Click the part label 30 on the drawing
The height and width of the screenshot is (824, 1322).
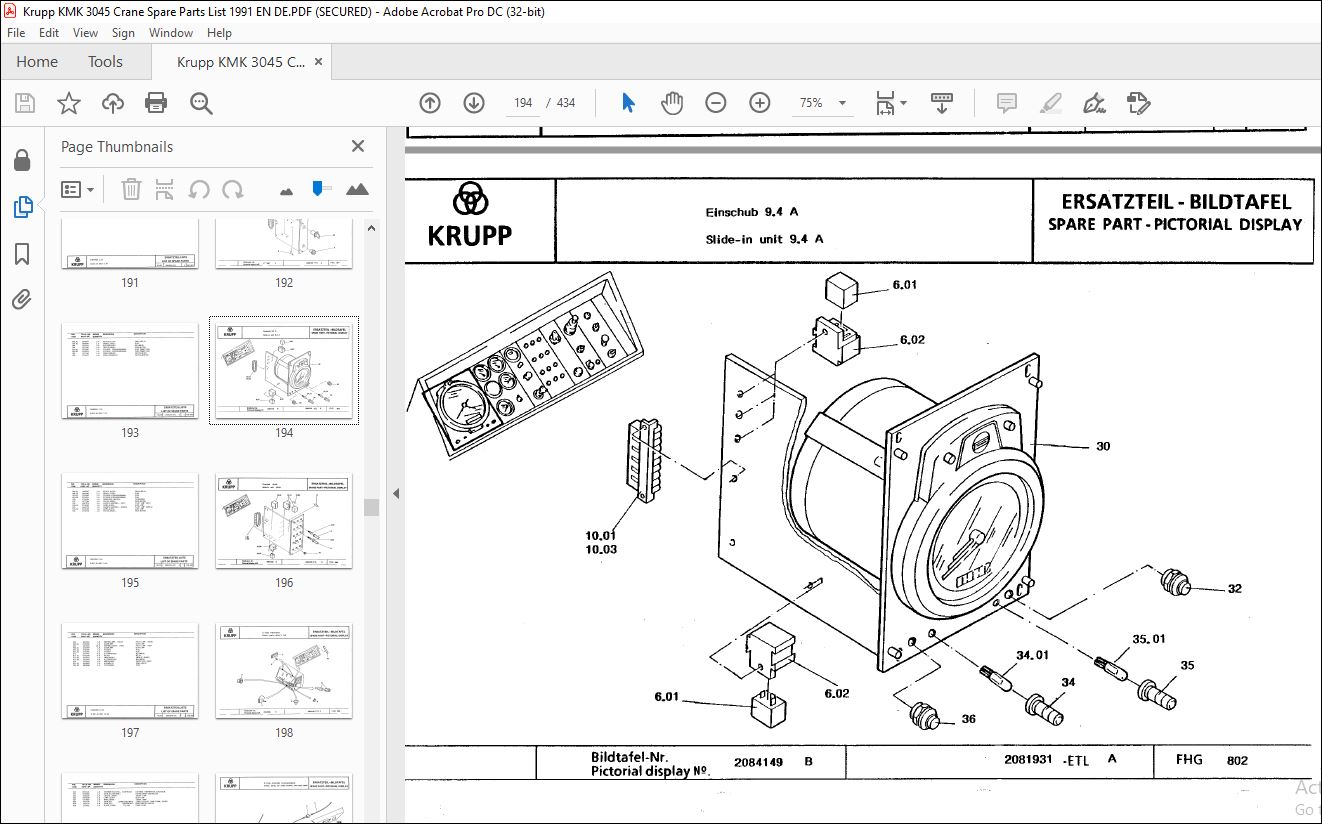(1102, 446)
